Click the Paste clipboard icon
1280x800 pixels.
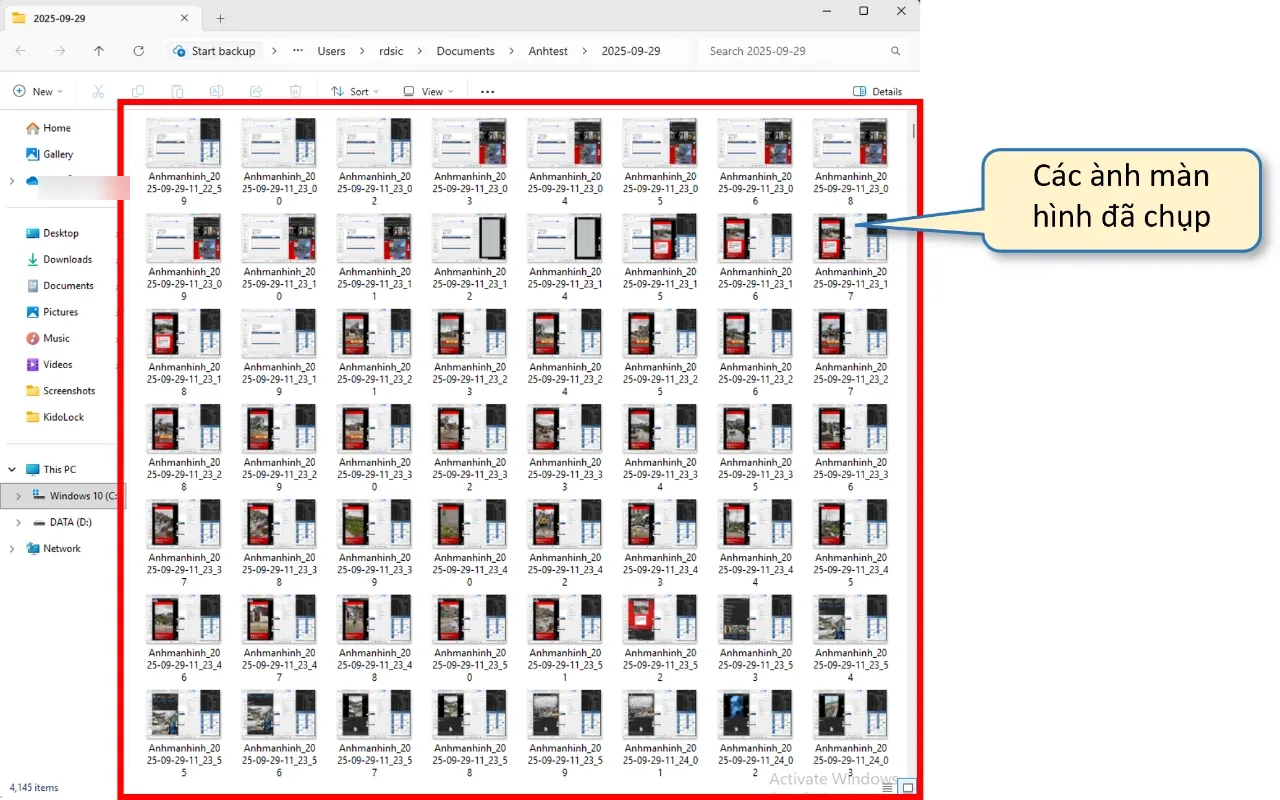pyautogui.click(x=177, y=91)
